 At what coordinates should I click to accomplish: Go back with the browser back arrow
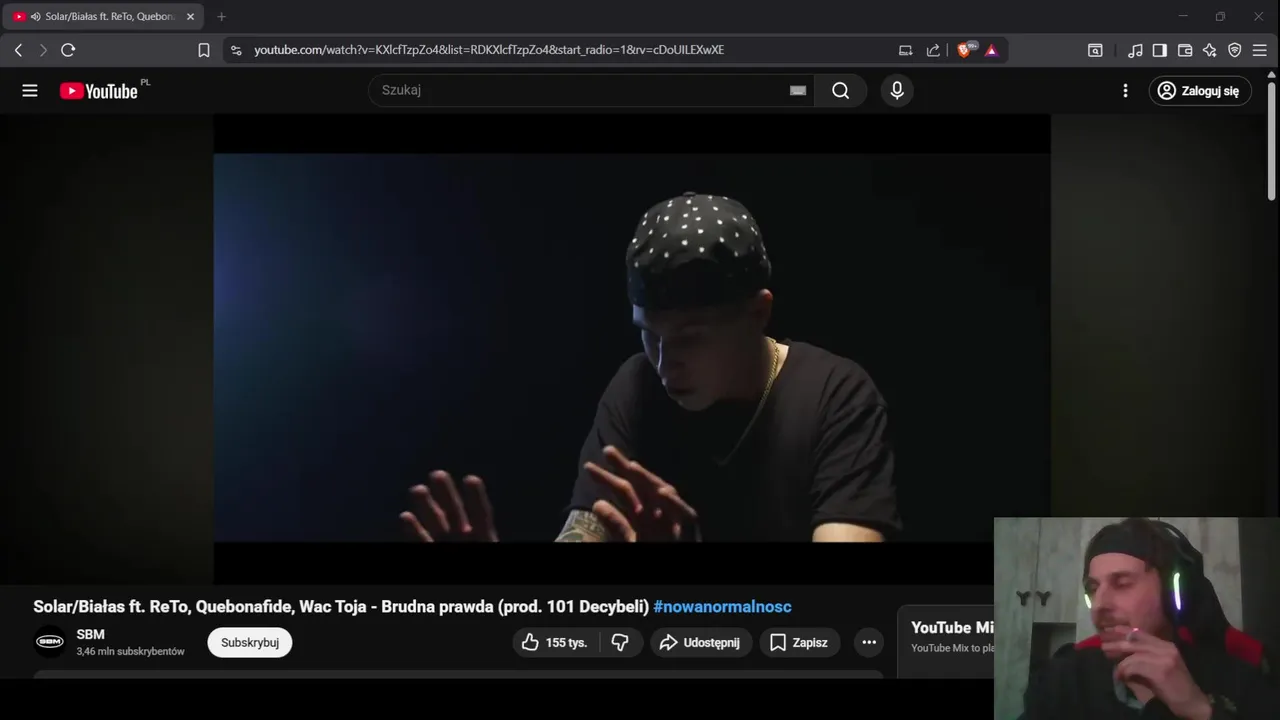coord(18,50)
